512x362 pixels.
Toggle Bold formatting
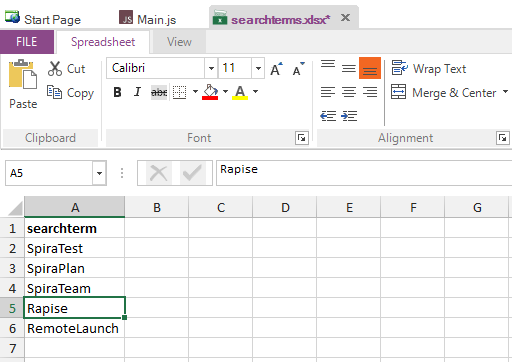(117, 92)
